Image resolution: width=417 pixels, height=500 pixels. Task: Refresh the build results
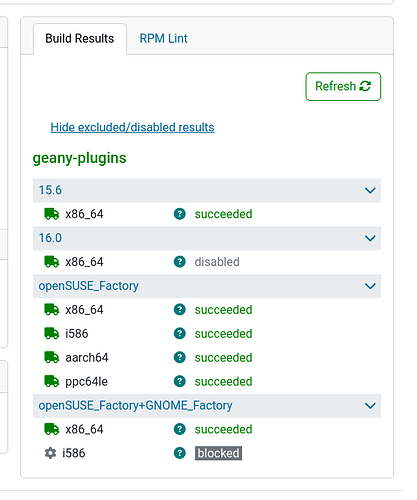point(343,86)
